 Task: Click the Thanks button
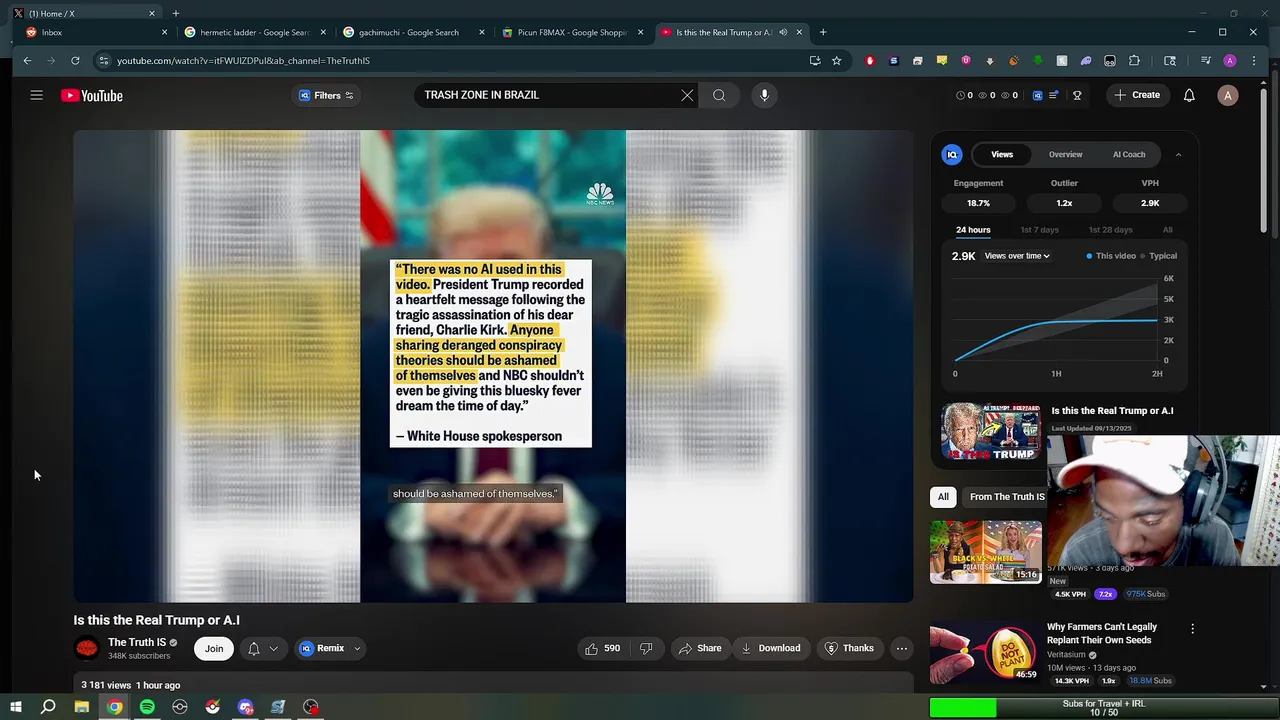[849, 648]
